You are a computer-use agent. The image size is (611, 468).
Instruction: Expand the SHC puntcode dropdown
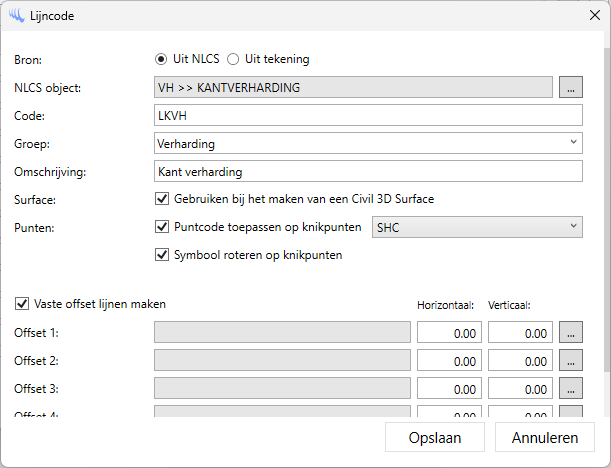[477, 227]
